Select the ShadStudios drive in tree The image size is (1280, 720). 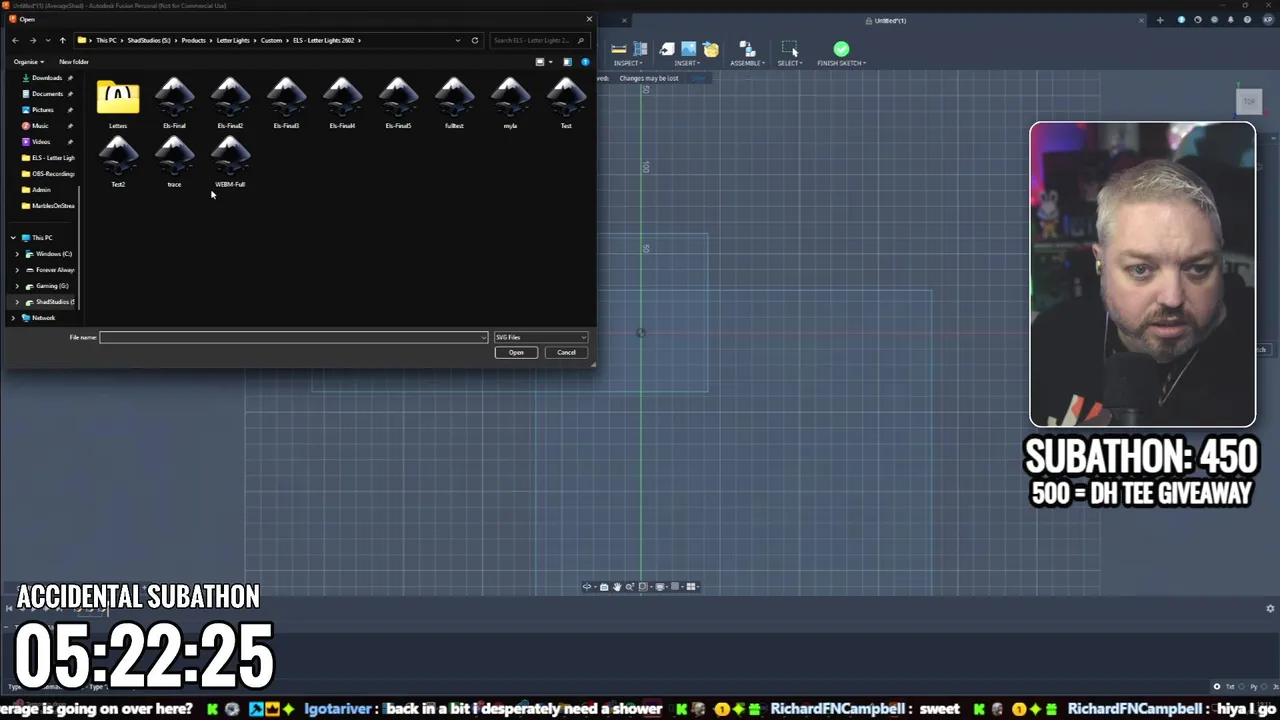click(52, 302)
